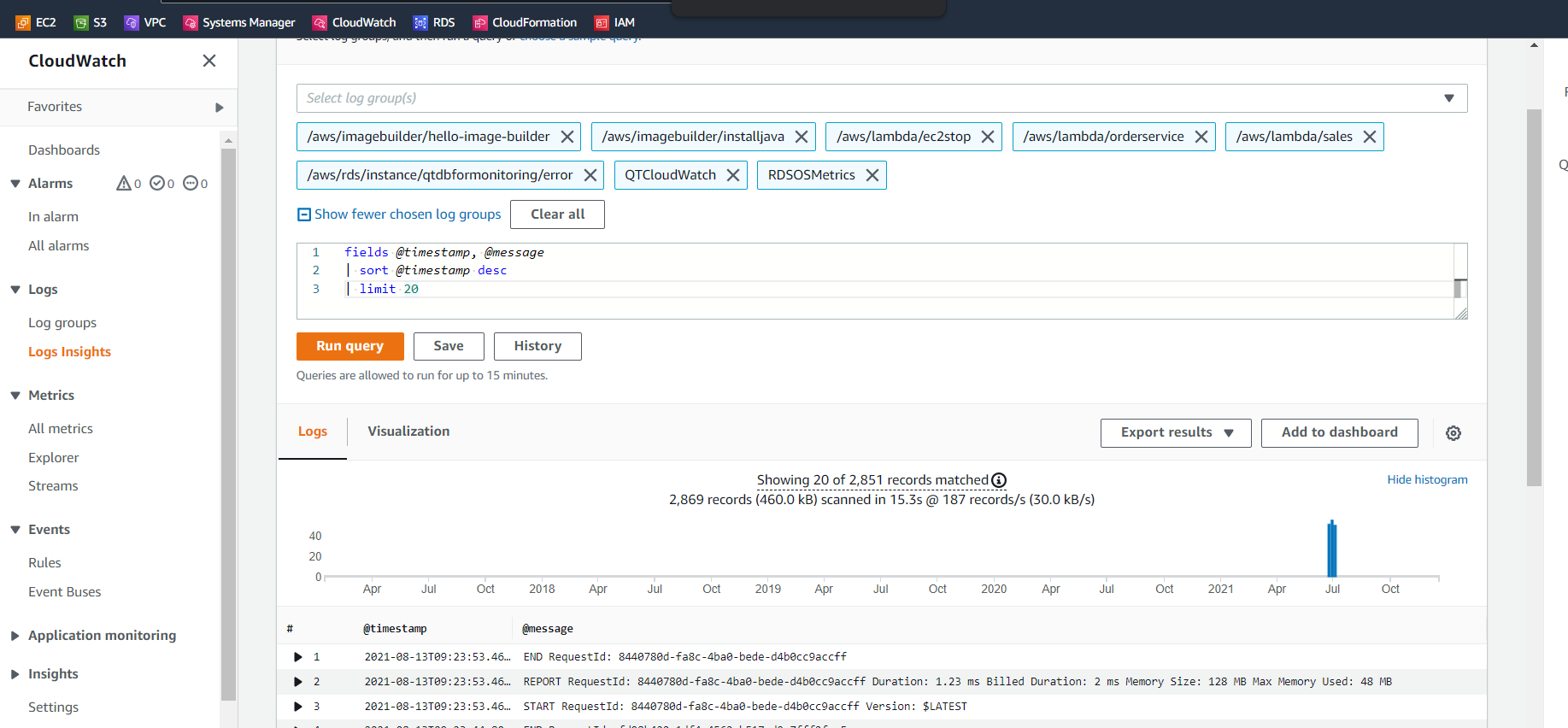Open the IAM service shortcut
Screen dimensions: 1568x728
(615, 22)
